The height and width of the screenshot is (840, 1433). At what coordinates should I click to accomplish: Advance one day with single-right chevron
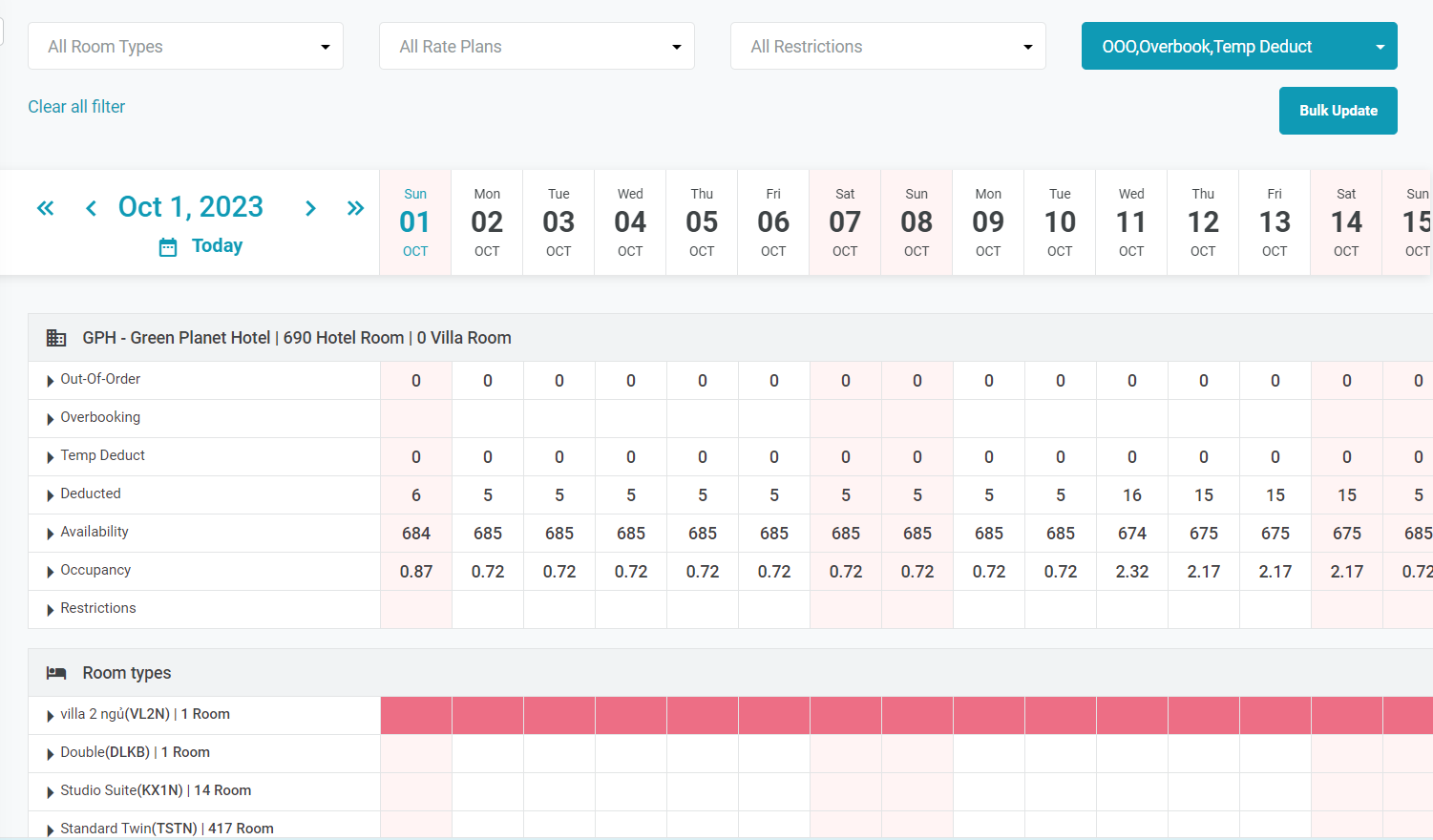click(310, 208)
